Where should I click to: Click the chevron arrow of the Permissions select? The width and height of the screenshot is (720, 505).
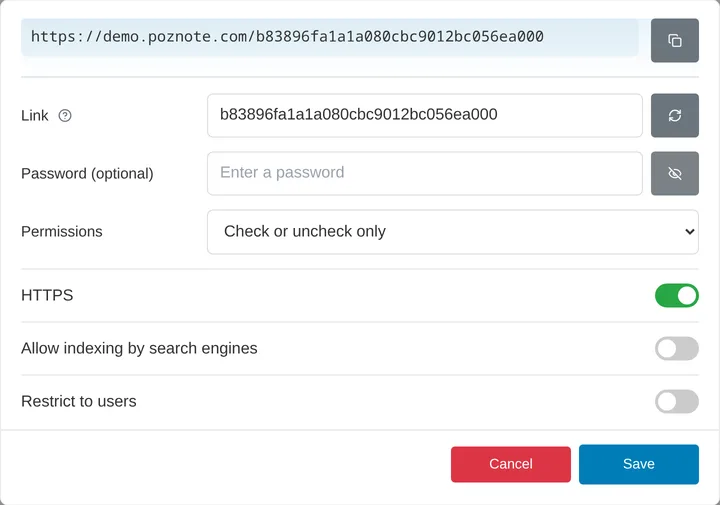[x=689, y=232]
